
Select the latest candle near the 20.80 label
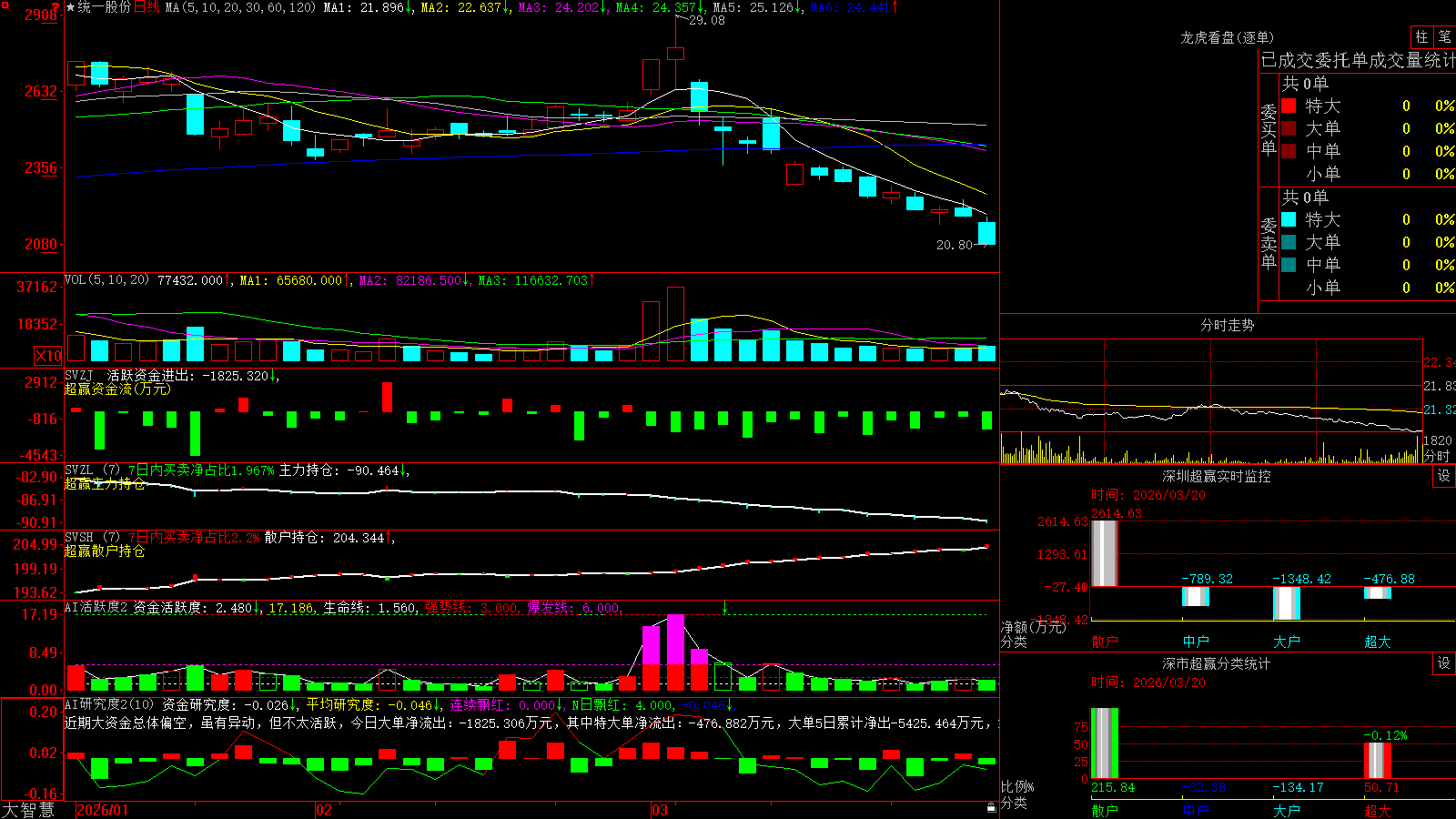986,233
